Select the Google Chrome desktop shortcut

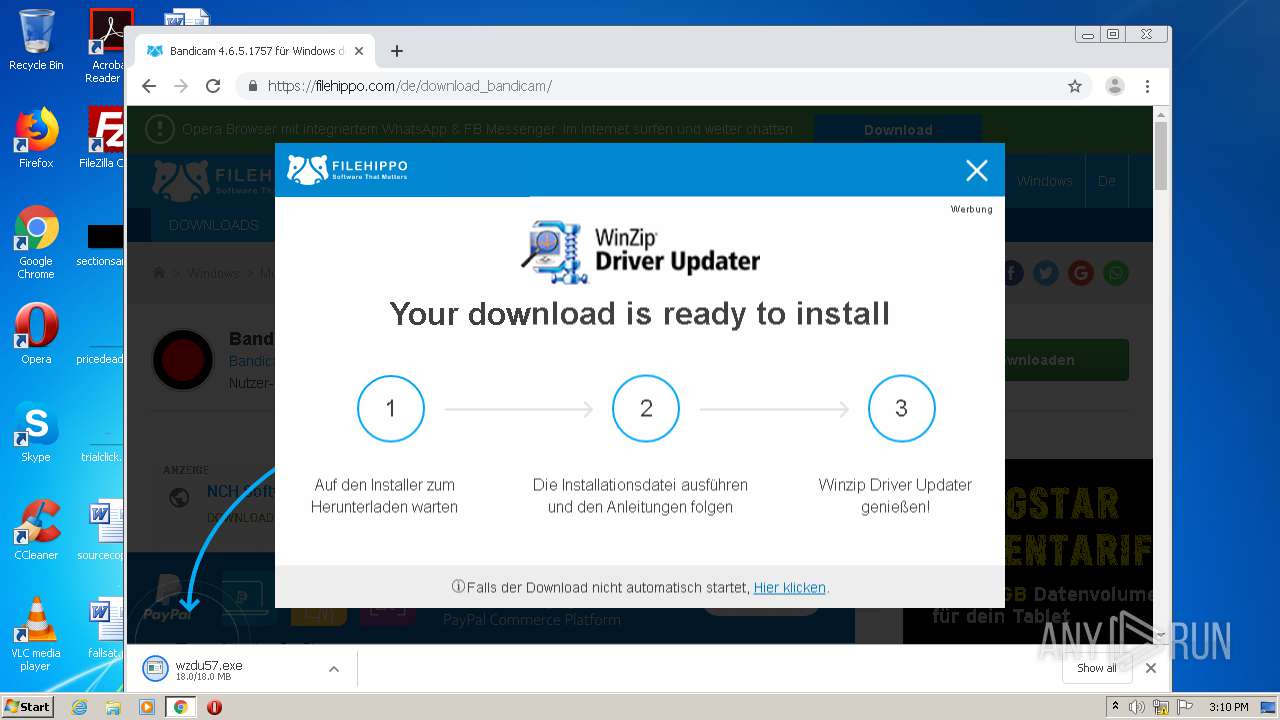36,242
